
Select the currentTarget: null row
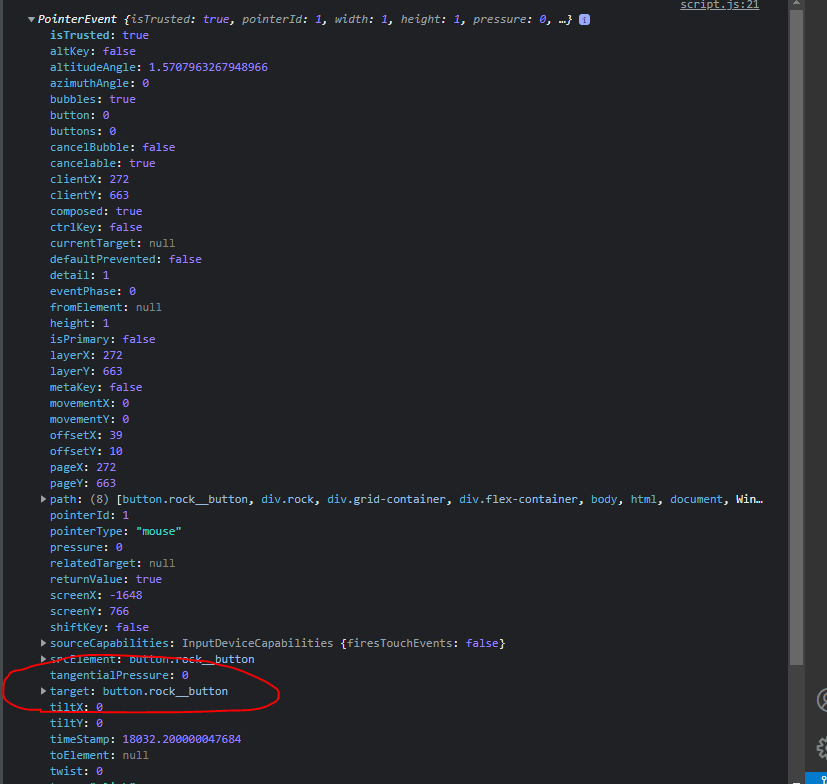[112, 243]
